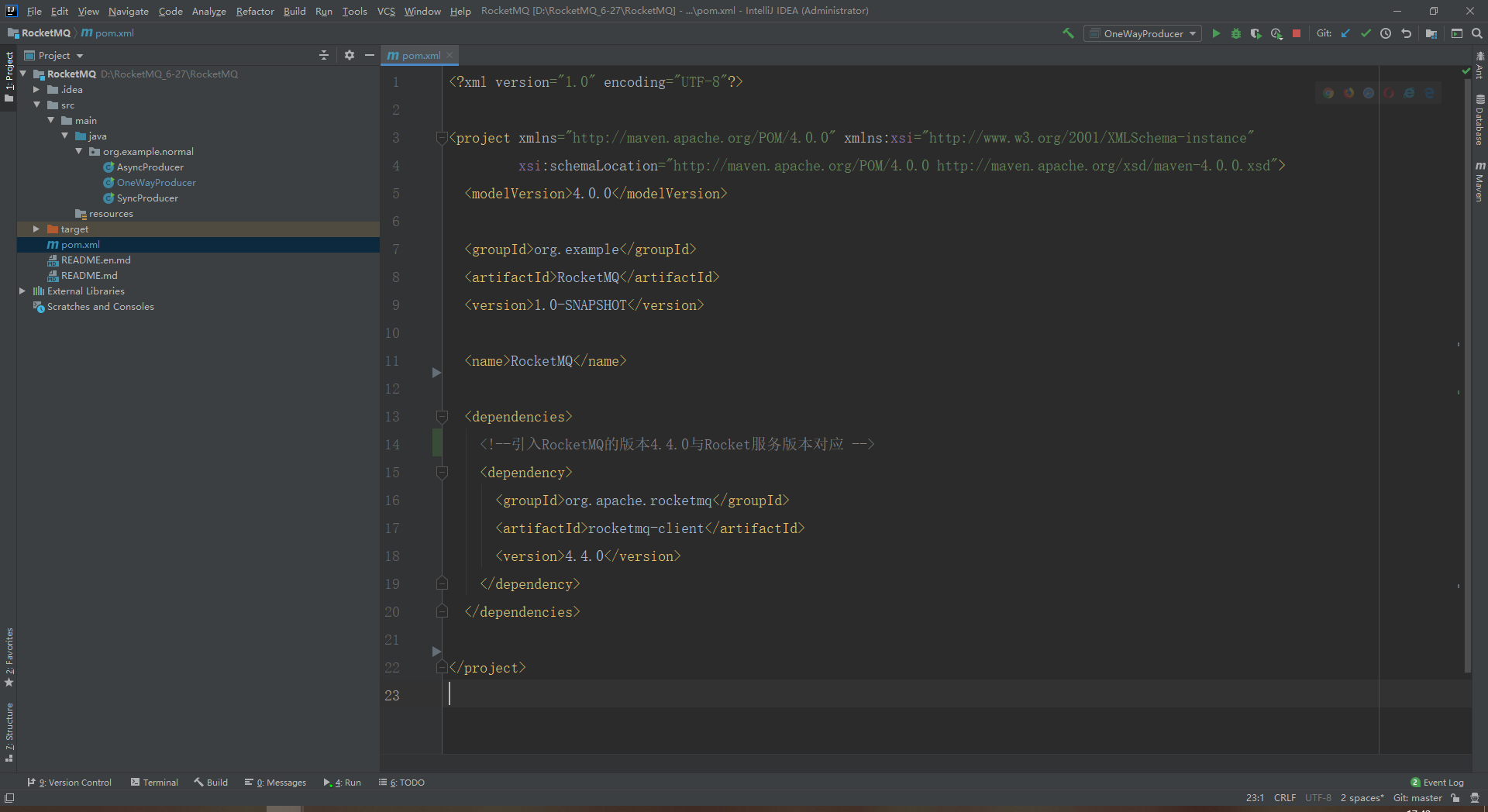
Task: Expand the .idea folder
Action: (36, 89)
